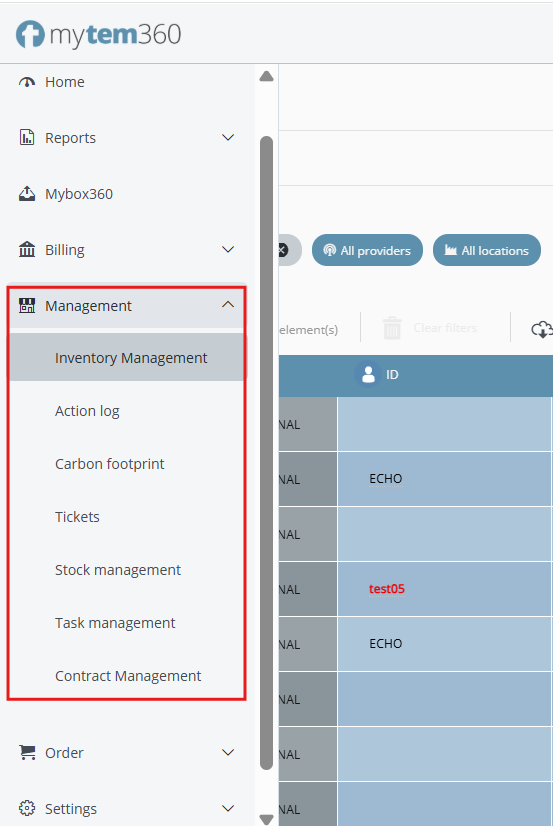Click the ID column user icon
Screen dimensions: 553x826
coord(368,375)
